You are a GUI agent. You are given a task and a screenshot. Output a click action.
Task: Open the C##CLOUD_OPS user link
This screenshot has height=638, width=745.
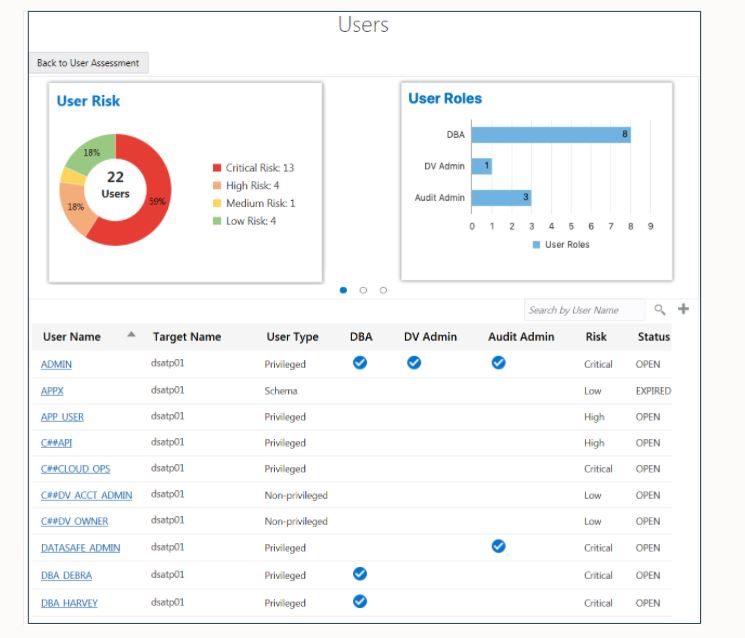76,469
